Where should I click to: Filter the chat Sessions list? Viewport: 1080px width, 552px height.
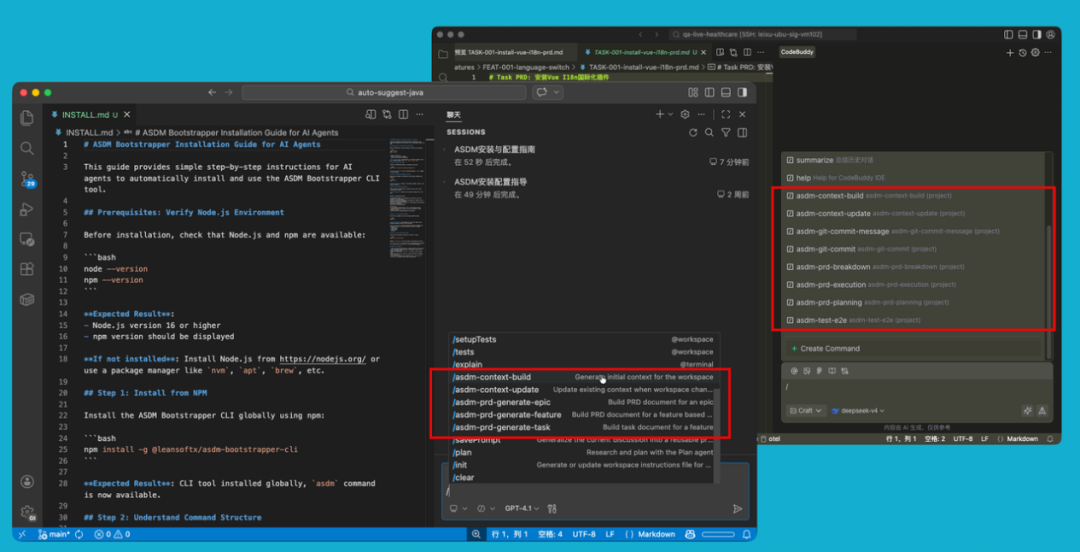click(726, 132)
